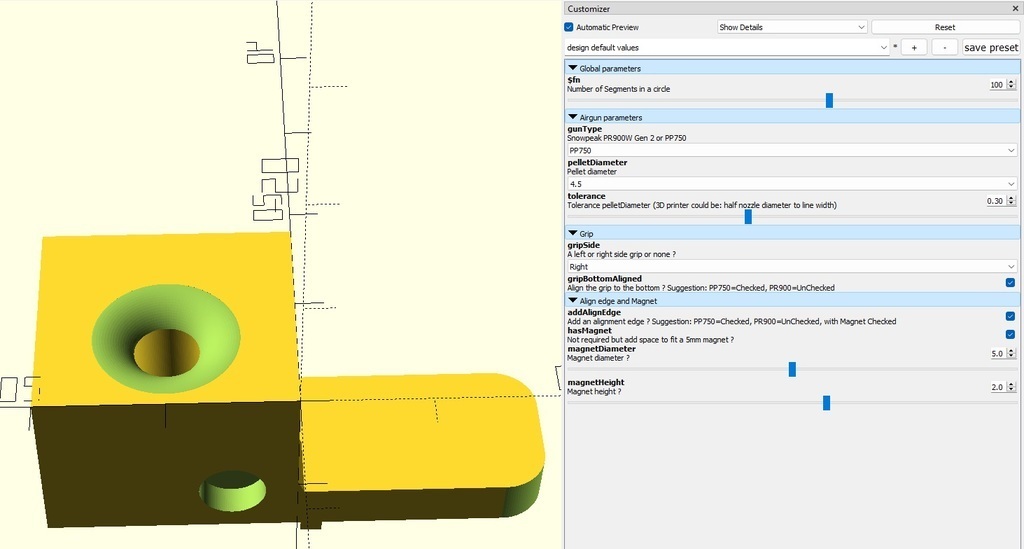Toggle the gripBottomAligned checkbox
This screenshot has width=1024, height=549.
point(1010,283)
